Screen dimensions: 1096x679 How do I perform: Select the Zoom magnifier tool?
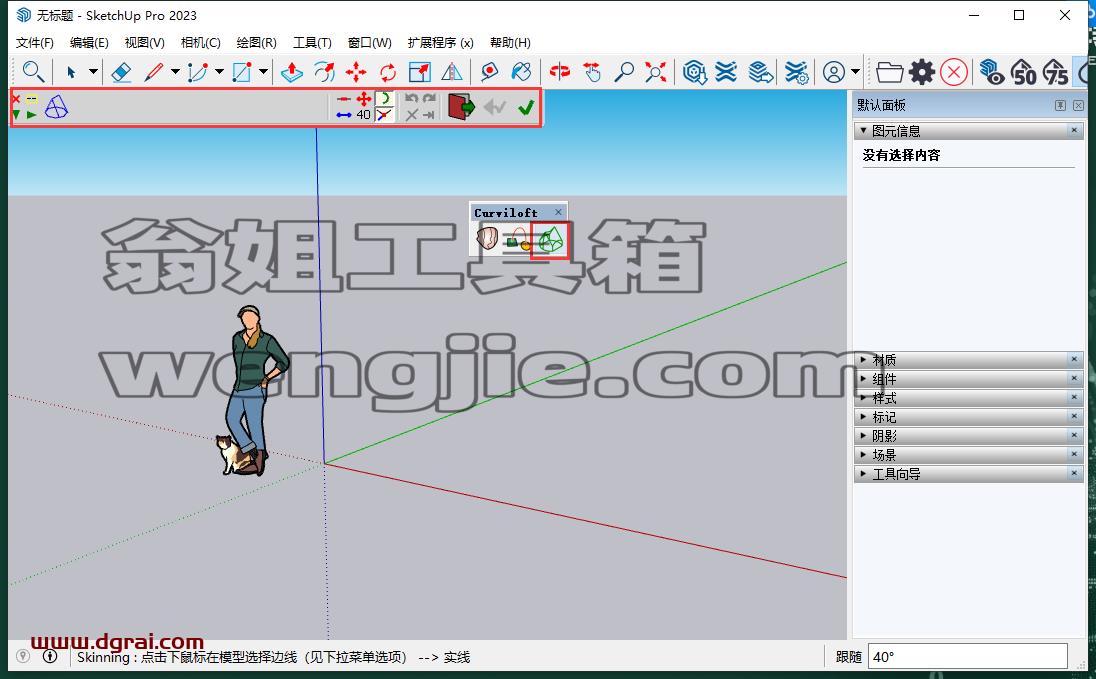[x=623, y=71]
